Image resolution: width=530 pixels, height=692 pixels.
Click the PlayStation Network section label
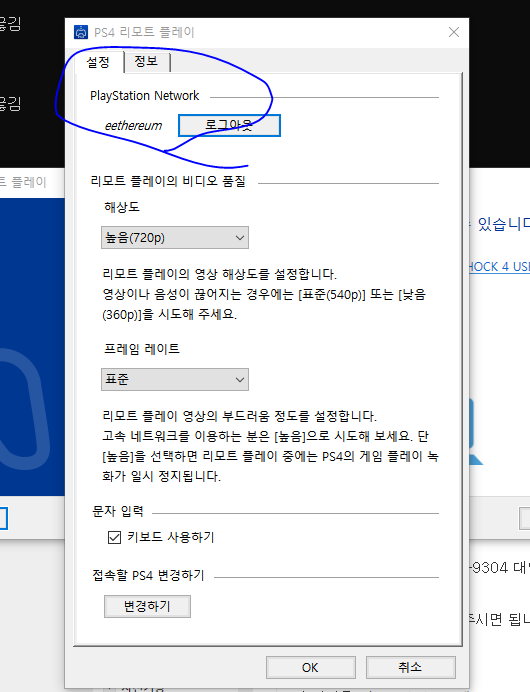click(144, 96)
